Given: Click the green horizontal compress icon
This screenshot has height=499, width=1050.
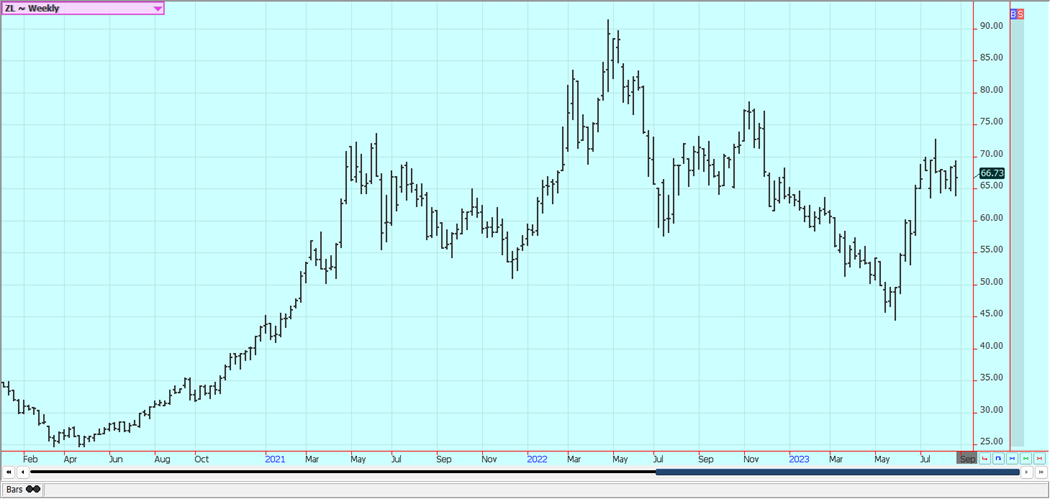Looking at the screenshot, I should coord(1026,459).
